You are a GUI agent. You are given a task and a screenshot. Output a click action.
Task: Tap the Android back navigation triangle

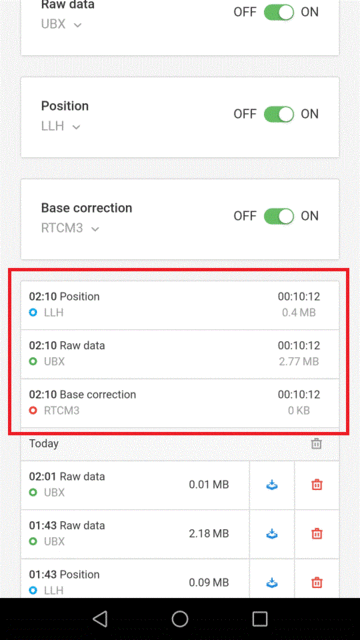click(x=100, y=619)
